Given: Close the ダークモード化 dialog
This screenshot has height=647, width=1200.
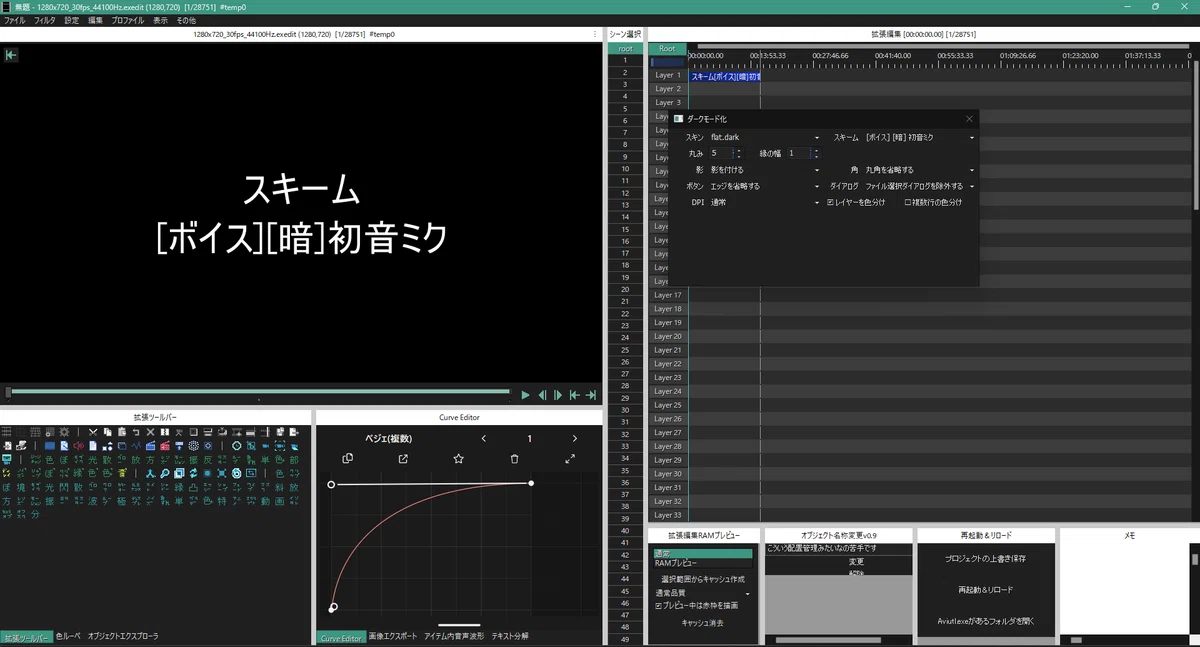Looking at the screenshot, I should [968, 119].
